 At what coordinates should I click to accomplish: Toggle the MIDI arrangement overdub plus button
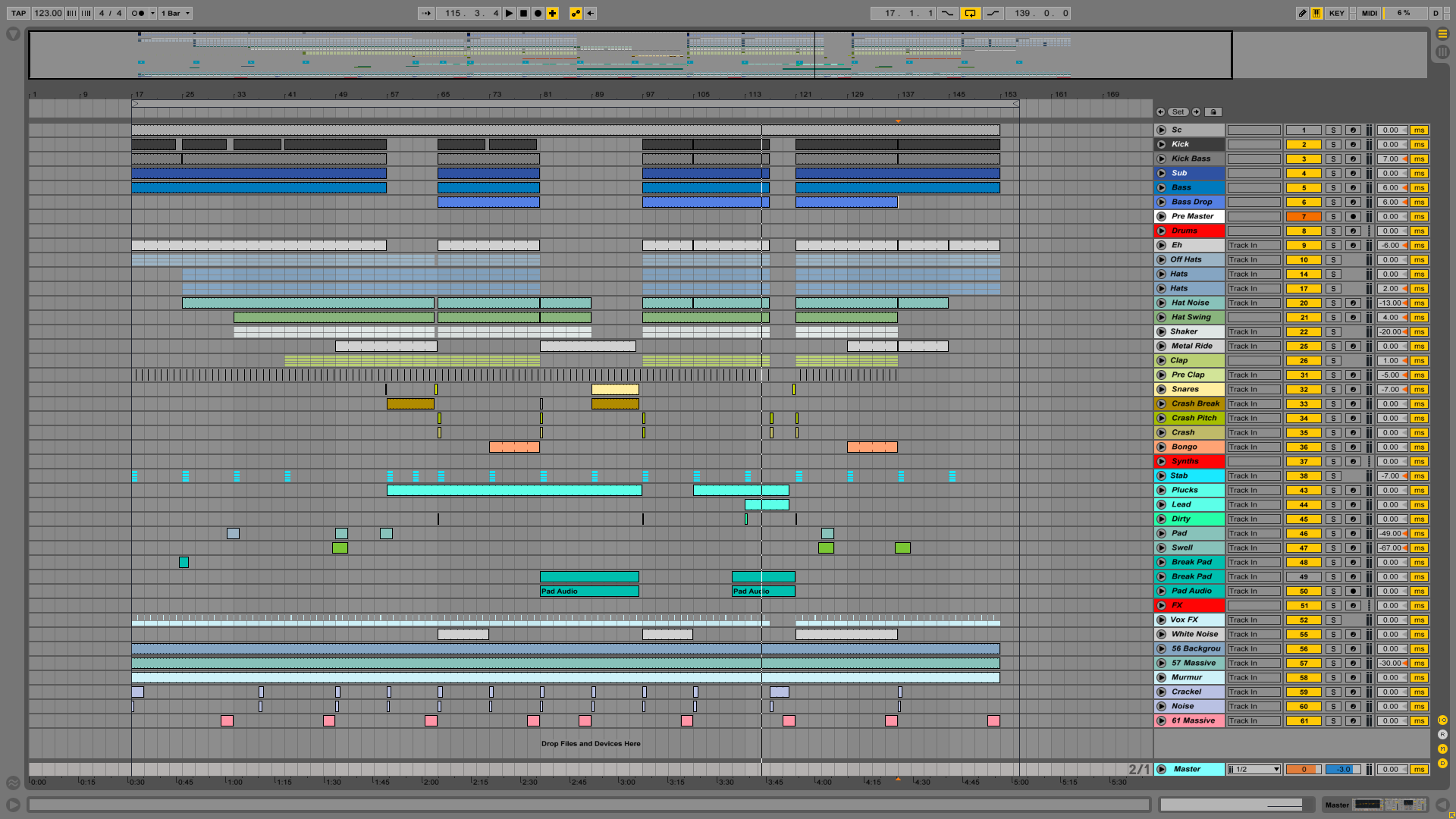[x=553, y=13]
